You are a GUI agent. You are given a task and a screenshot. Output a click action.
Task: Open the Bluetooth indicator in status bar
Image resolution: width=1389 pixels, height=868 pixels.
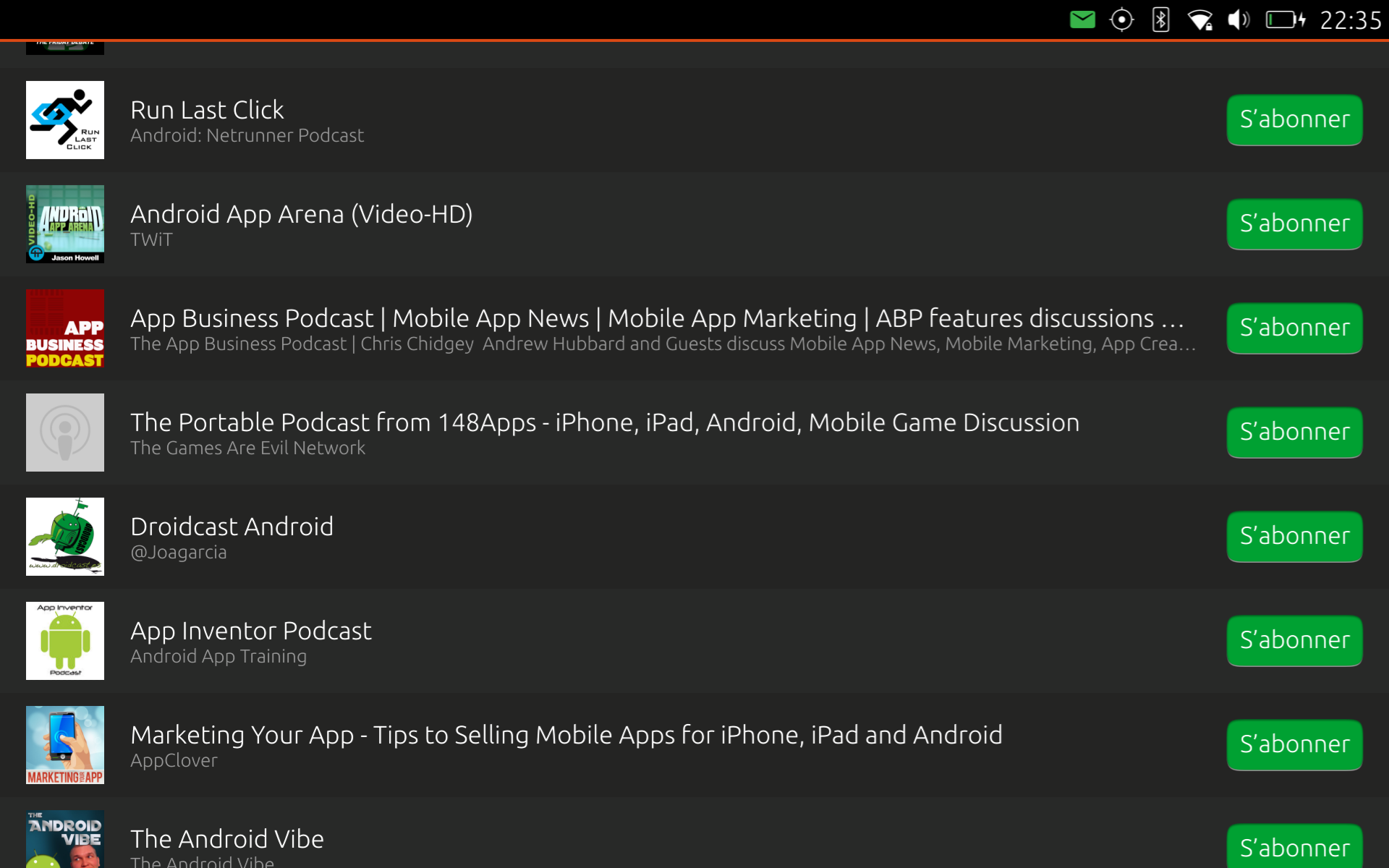pyautogui.click(x=1160, y=20)
